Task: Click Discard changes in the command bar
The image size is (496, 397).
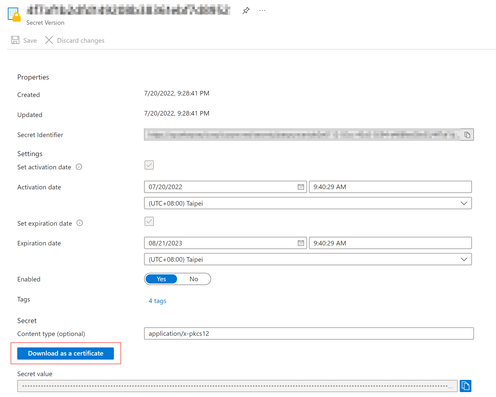Action: coord(75,40)
